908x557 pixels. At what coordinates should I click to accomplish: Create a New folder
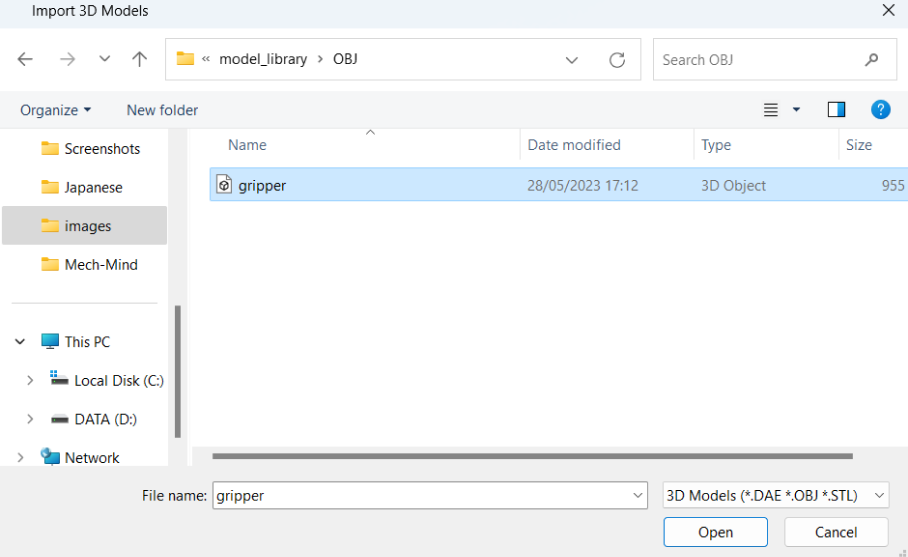tap(162, 110)
